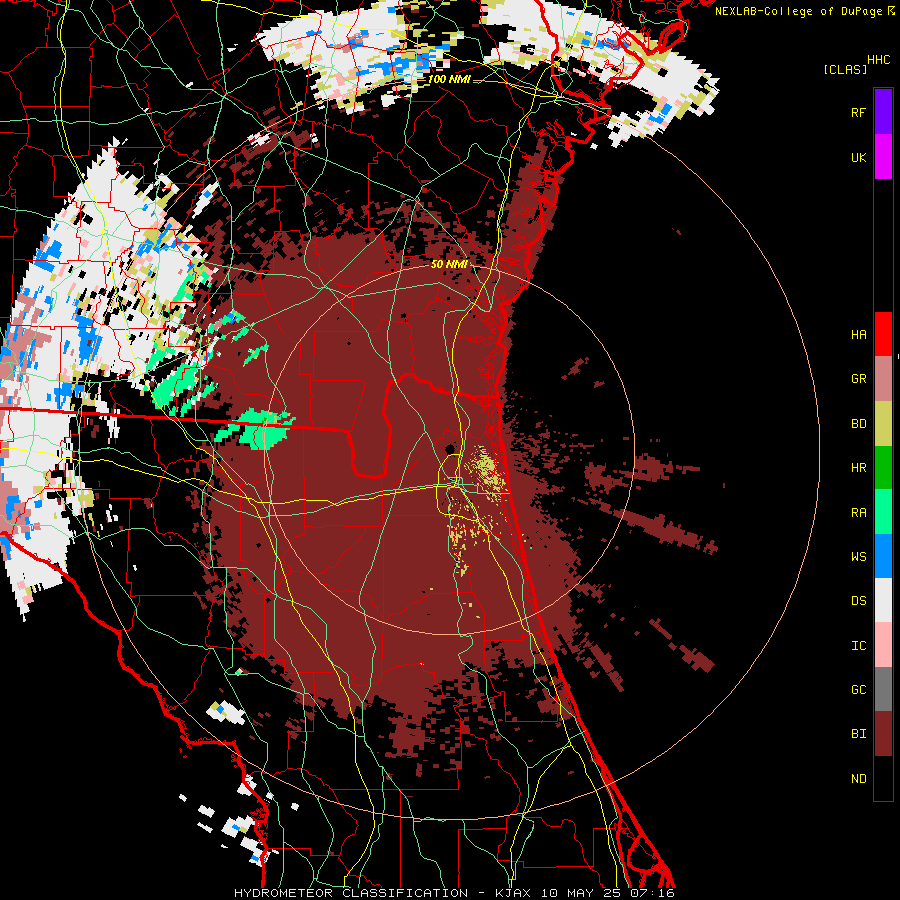The height and width of the screenshot is (900, 900).
Task: Click the HHC product label
Action: coord(879,60)
